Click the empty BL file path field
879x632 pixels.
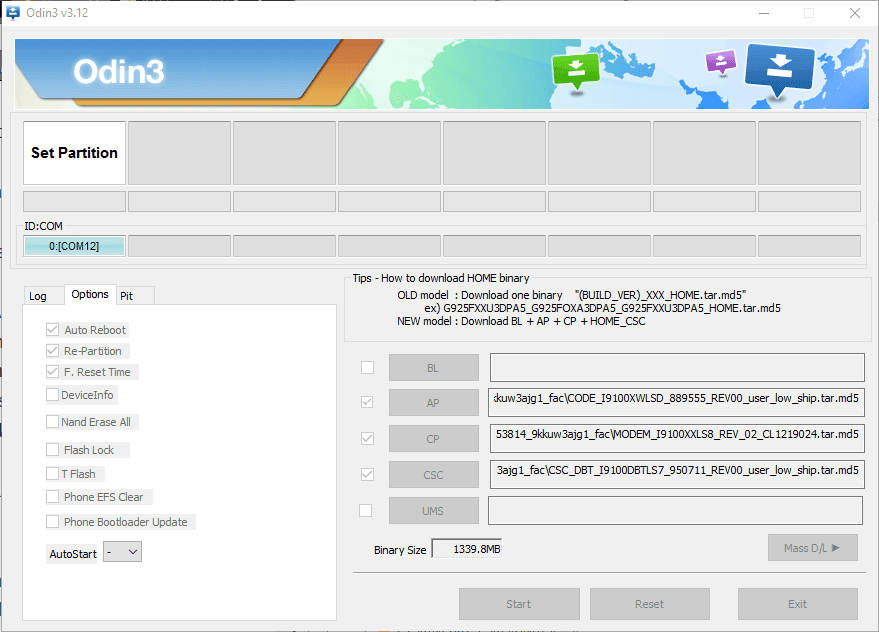point(677,367)
